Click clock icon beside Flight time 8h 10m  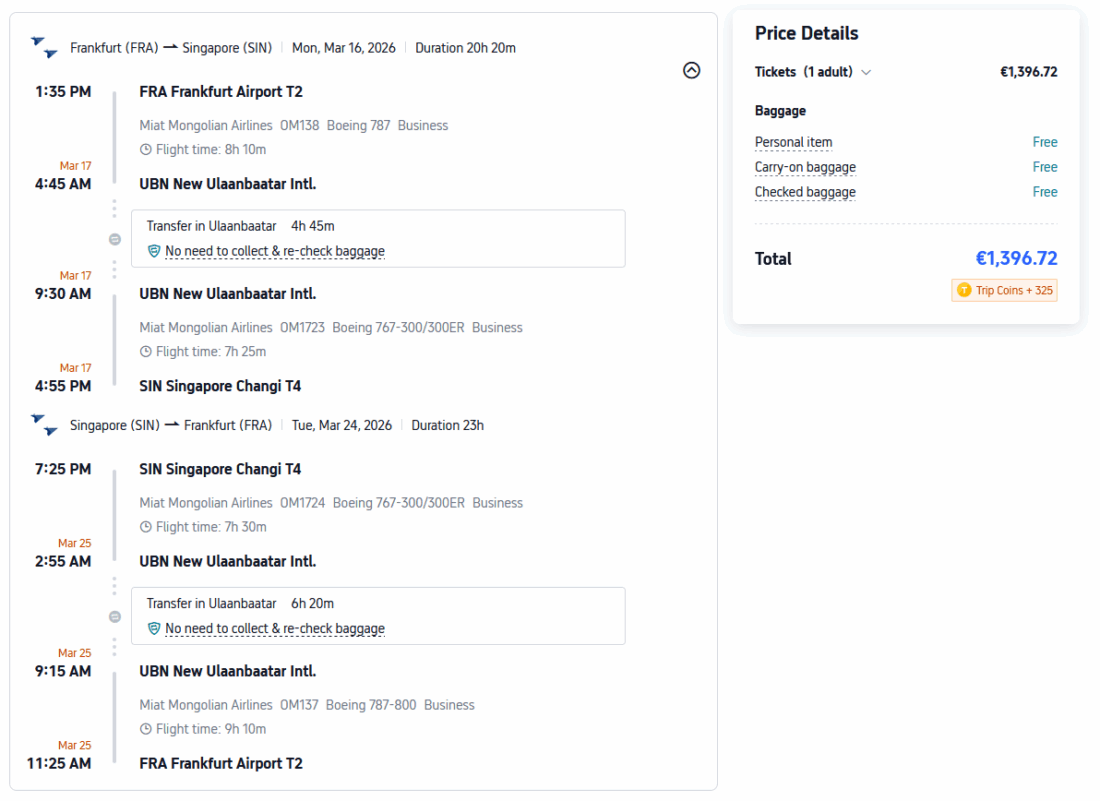[x=146, y=150]
